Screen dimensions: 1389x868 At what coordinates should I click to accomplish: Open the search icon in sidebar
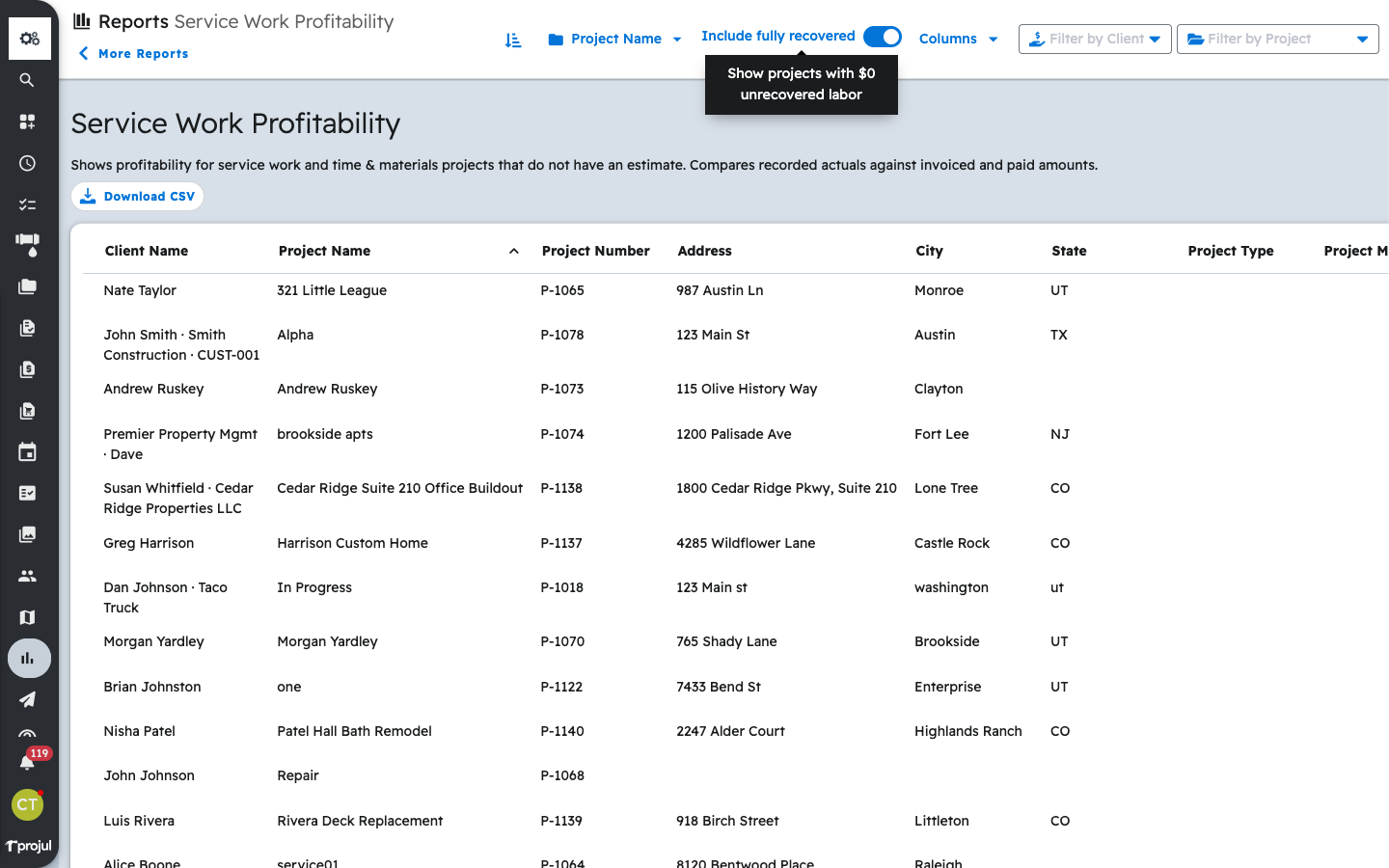click(x=27, y=80)
